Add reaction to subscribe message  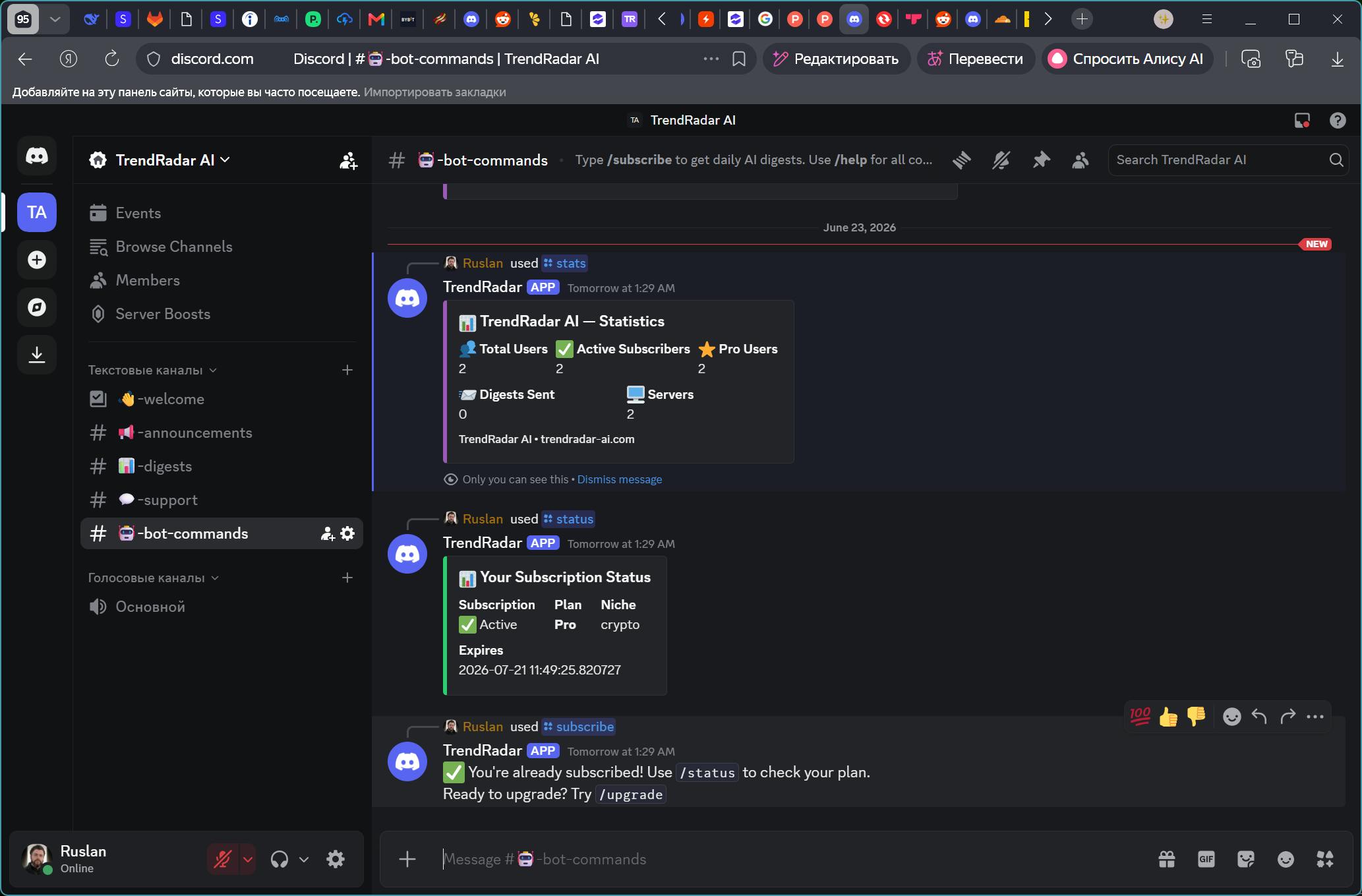click(x=1231, y=716)
